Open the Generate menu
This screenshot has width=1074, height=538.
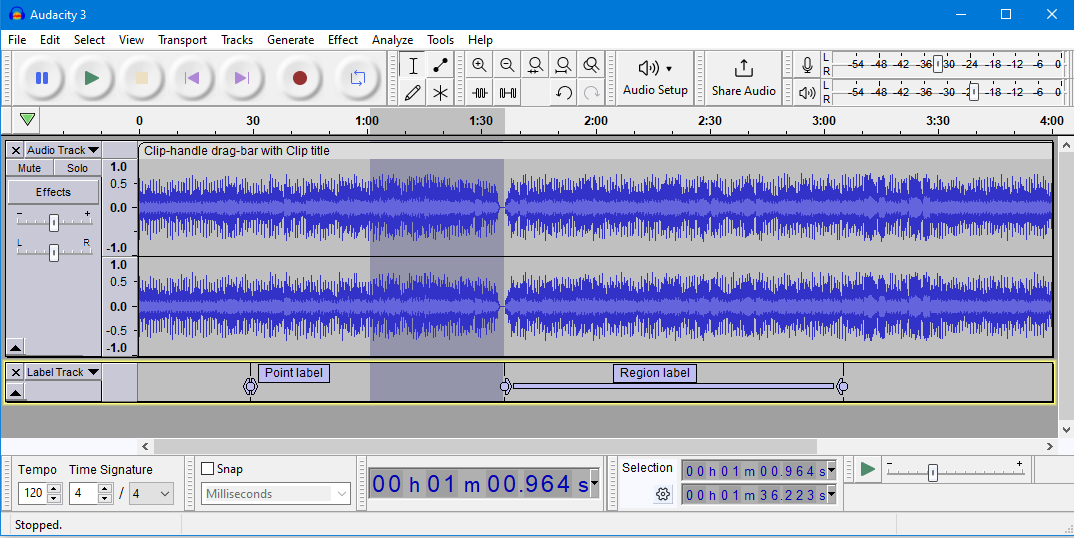point(290,40)
